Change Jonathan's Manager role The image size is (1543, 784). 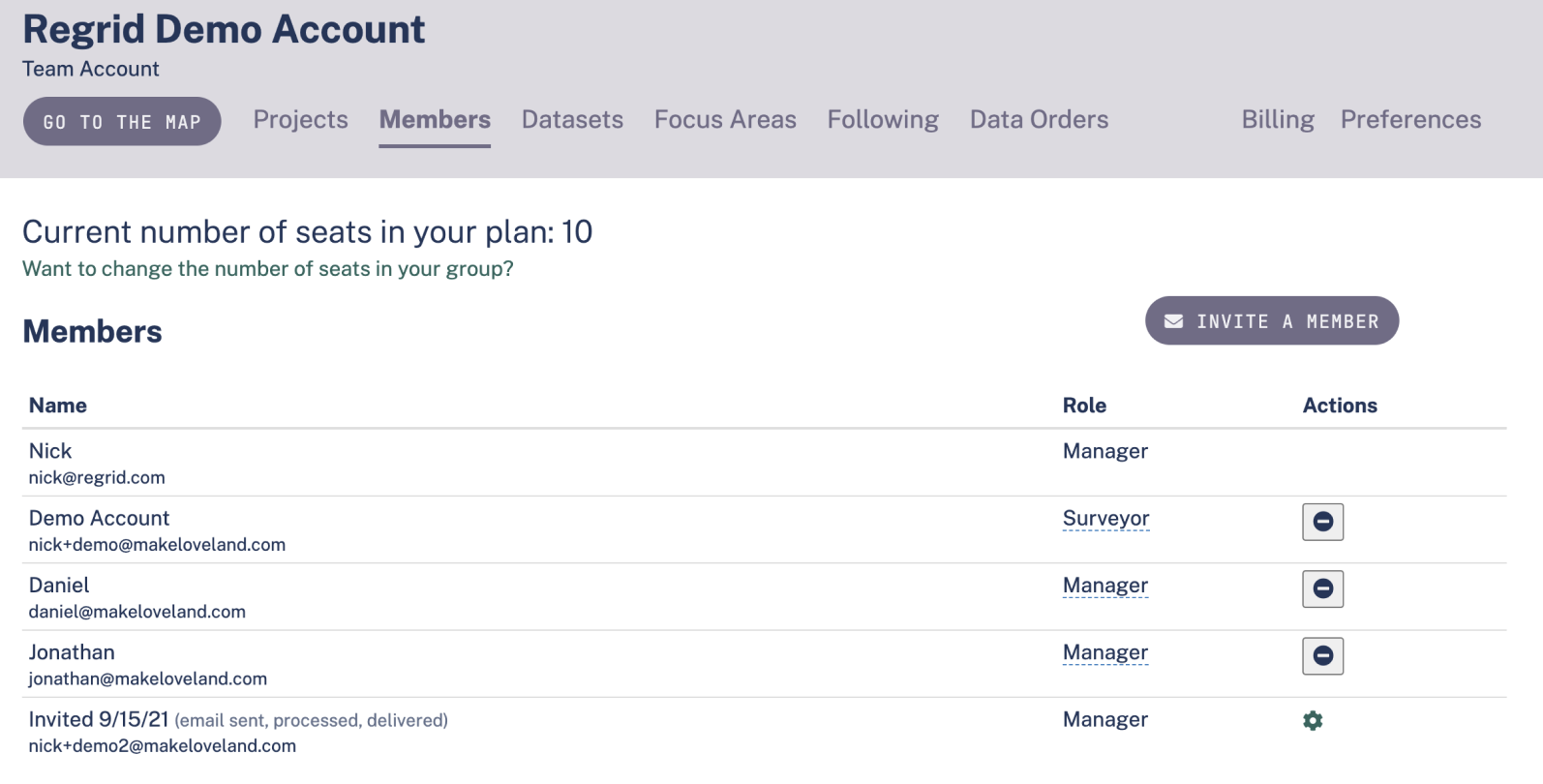pos(1105,652)
